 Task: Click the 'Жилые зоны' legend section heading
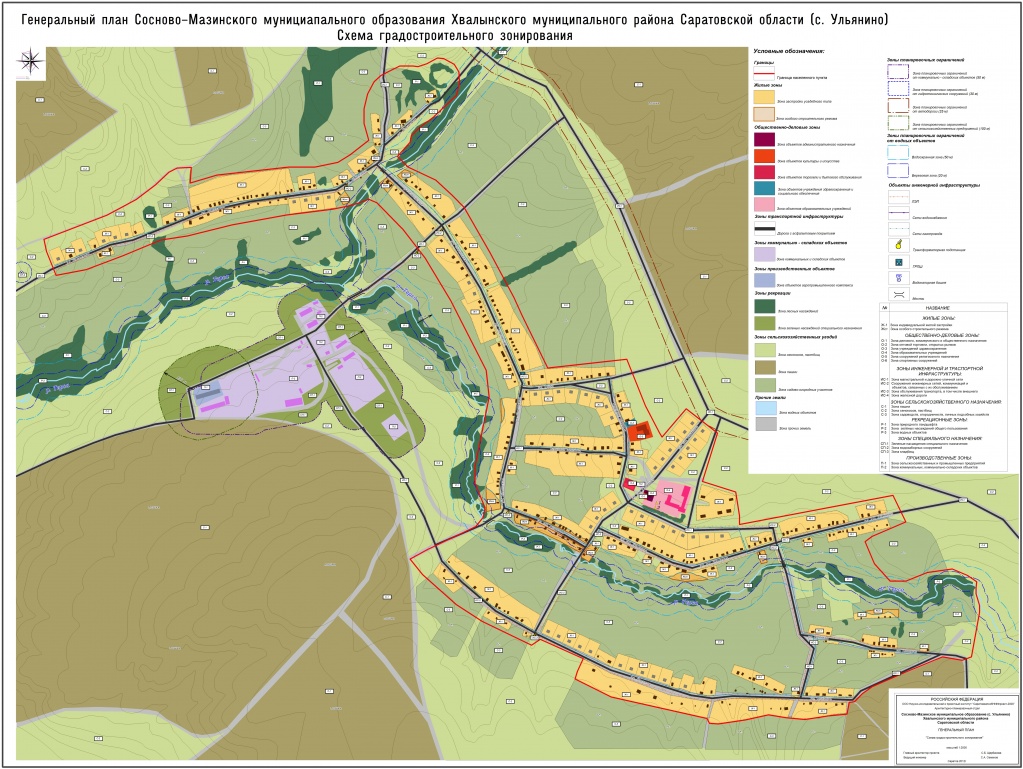[768, 85]
